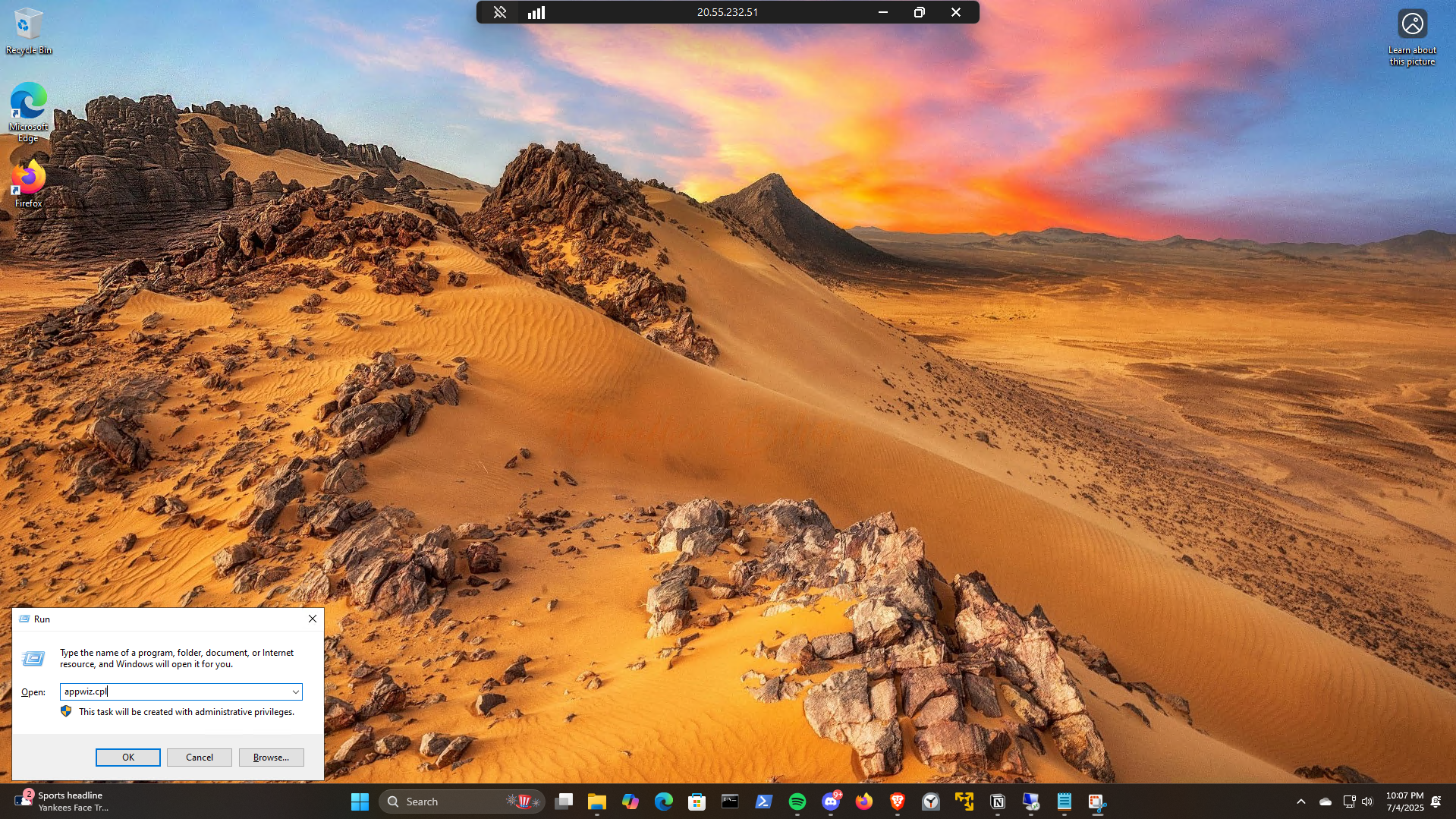Open Spotify from the taskbar

(x=797, y=802)
